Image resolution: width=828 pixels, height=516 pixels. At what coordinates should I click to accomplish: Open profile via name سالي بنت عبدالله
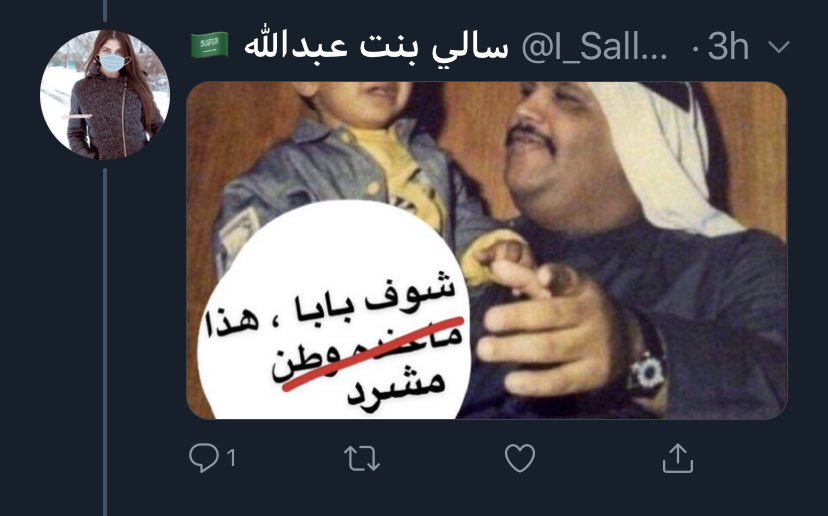375,48
